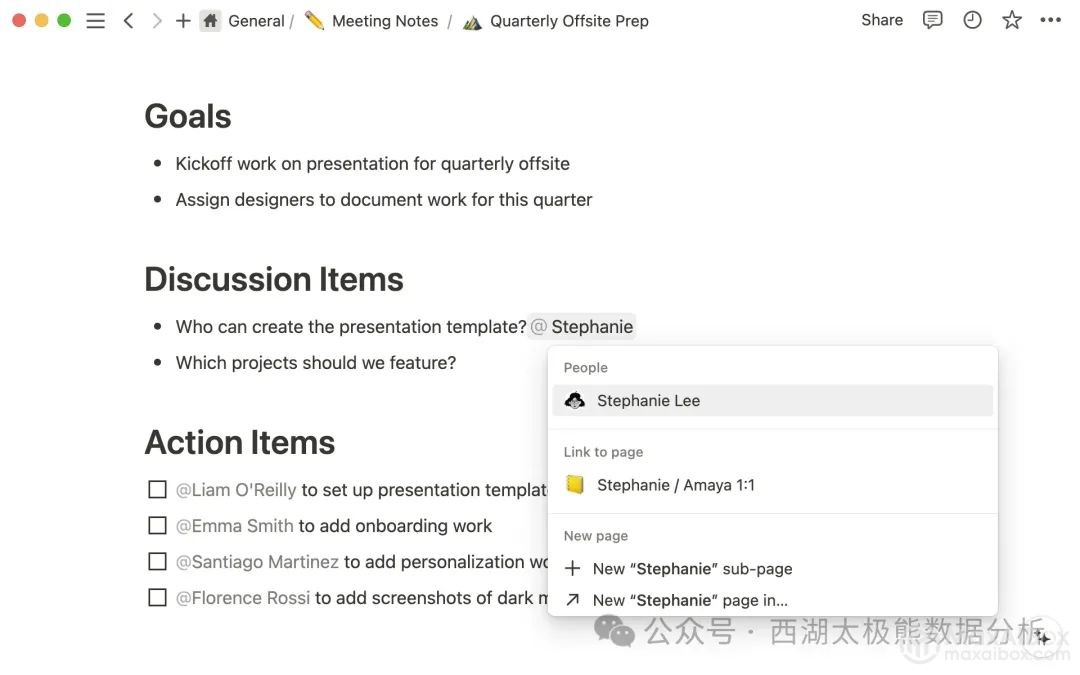Screen dimensions: 1080x675
Task: Open the sidebar hamburger menu
Action: point(96,21)
